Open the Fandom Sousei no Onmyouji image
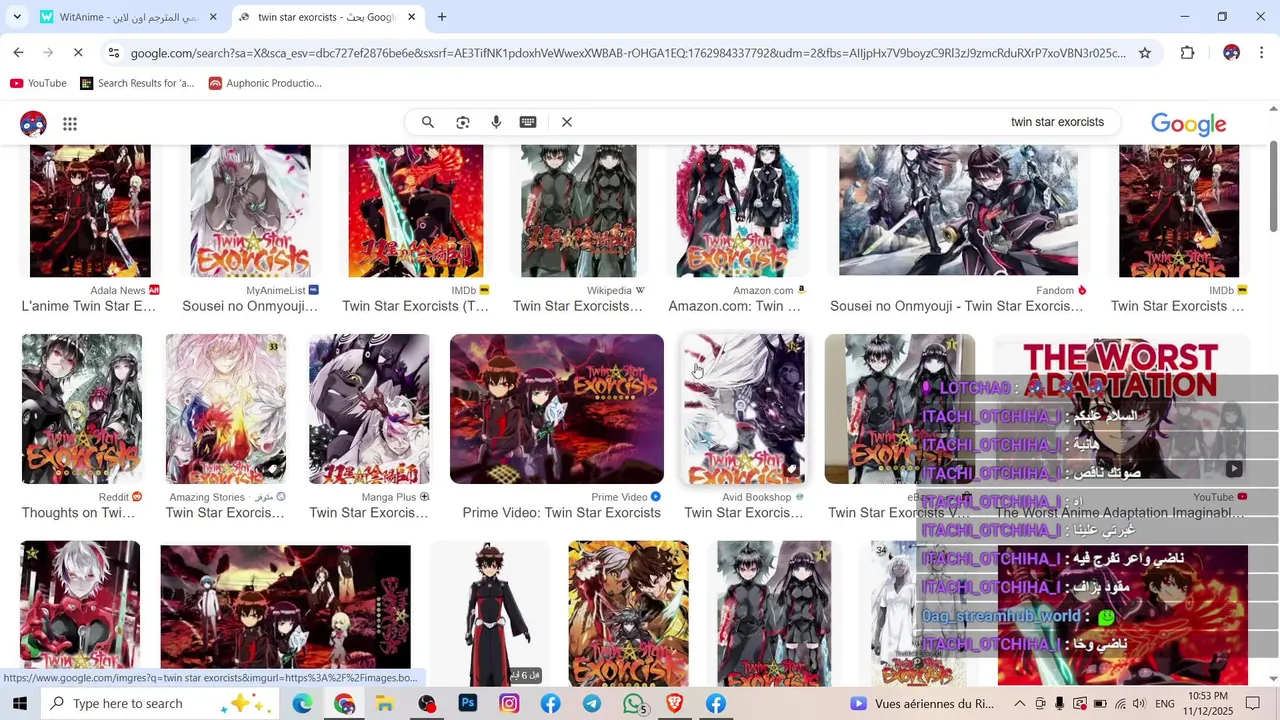Viewport: 1280px width, 720px height. (x=958, y=211)
